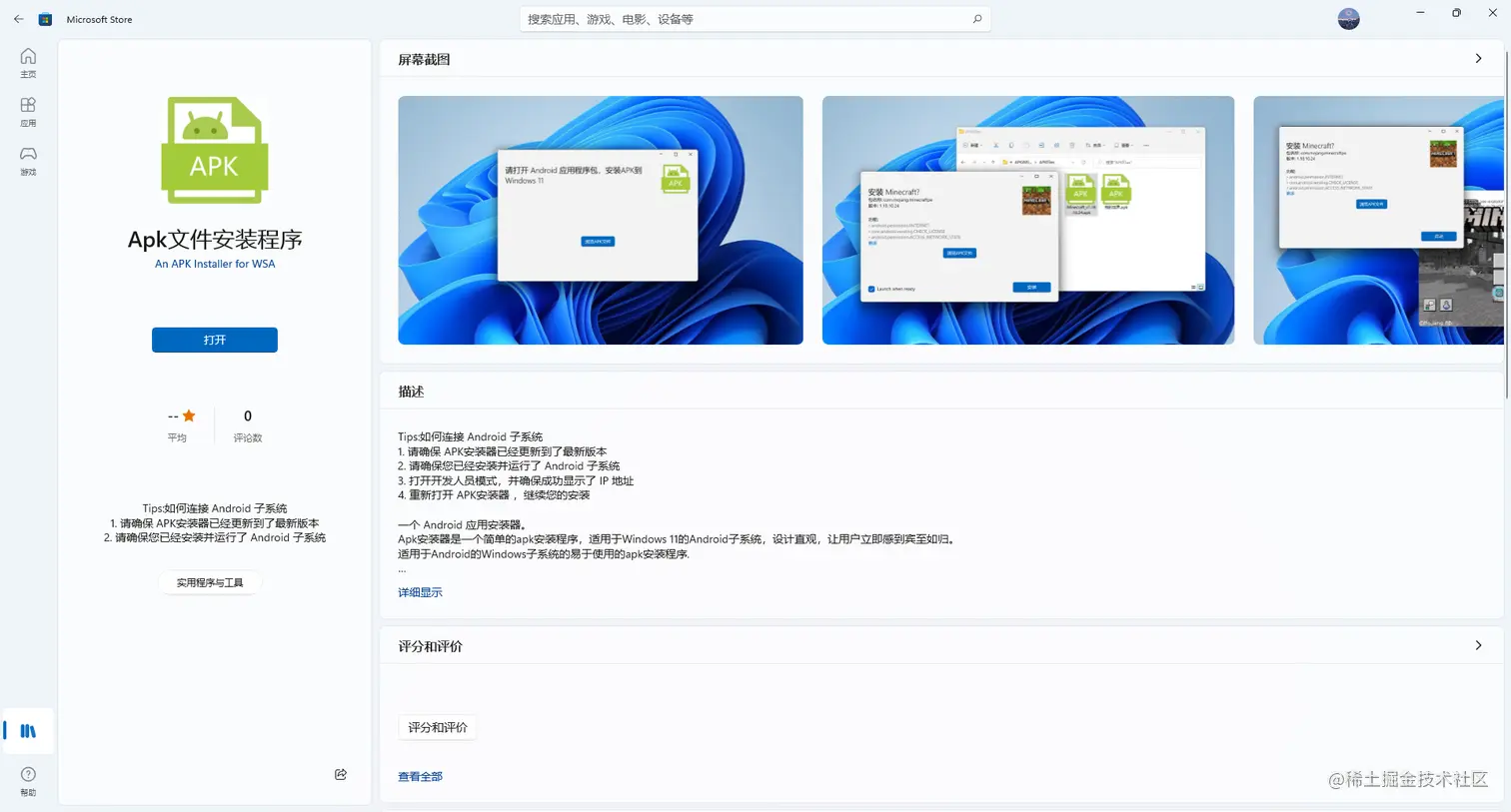Open third screenshot partially shown at right
1511x812 pixels.
point(1378,220)
